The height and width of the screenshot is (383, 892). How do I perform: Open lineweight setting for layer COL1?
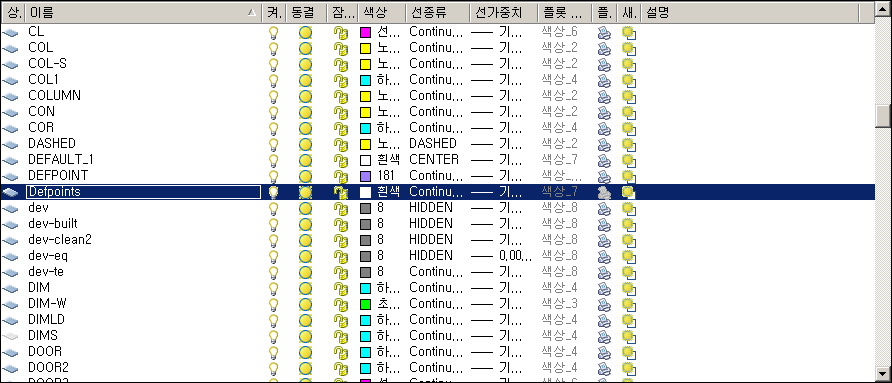pyautogui.click(x=498, y=80)
